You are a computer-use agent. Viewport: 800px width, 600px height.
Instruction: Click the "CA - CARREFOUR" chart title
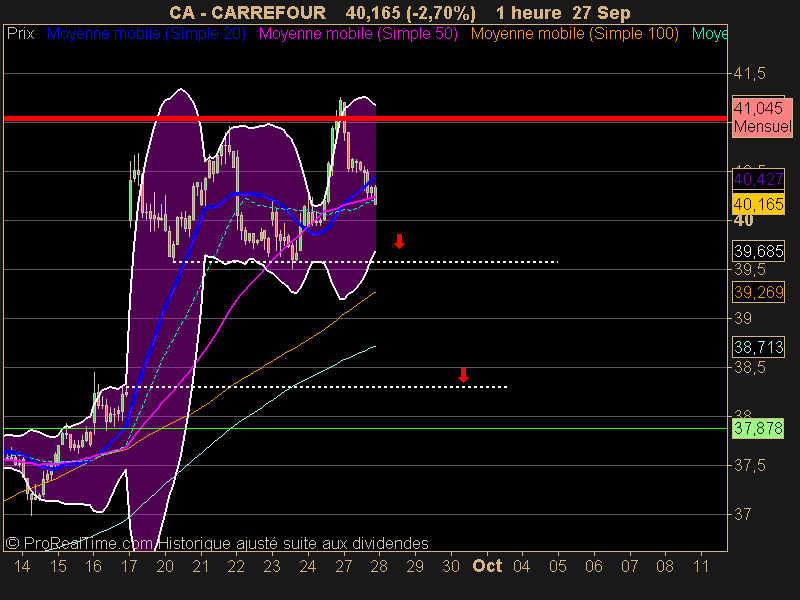pyautogui.click(x=247, y=13)
